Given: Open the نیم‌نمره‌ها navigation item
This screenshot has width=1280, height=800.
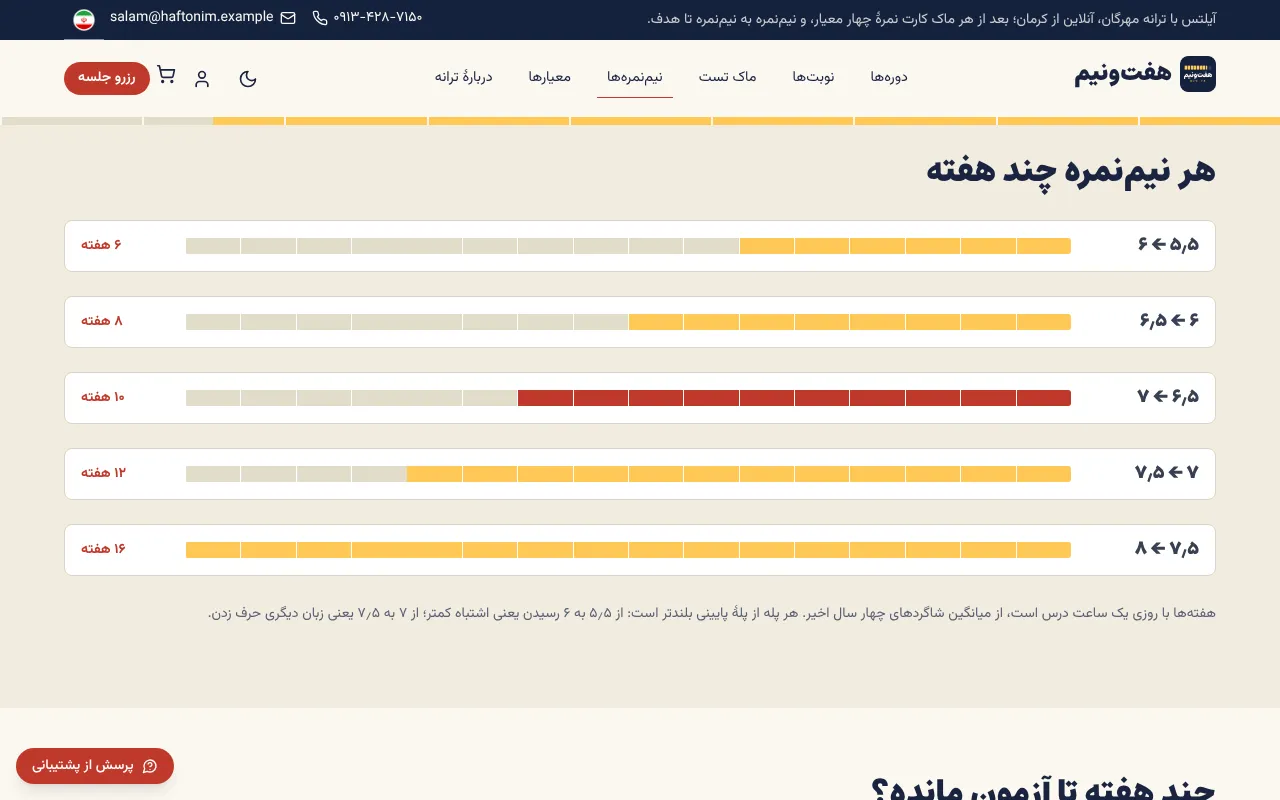Looking at the screenshot, I should pyautogui.click(x=635, y=77).
